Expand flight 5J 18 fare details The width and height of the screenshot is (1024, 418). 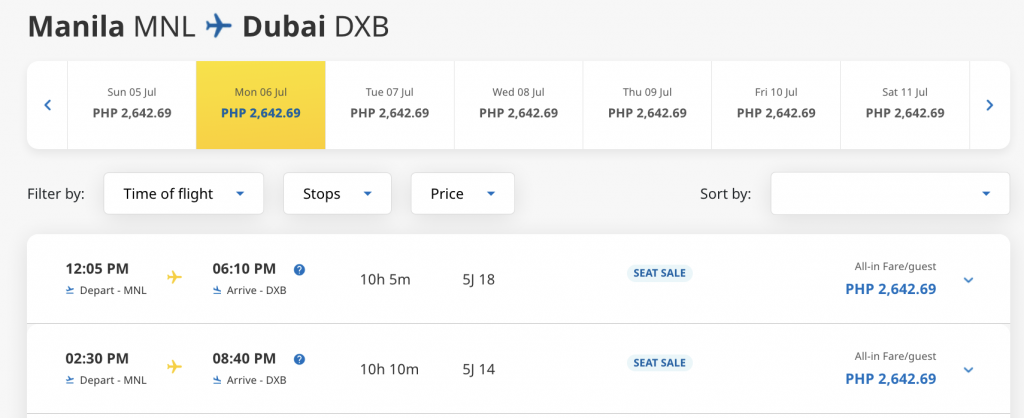(968, 280)
